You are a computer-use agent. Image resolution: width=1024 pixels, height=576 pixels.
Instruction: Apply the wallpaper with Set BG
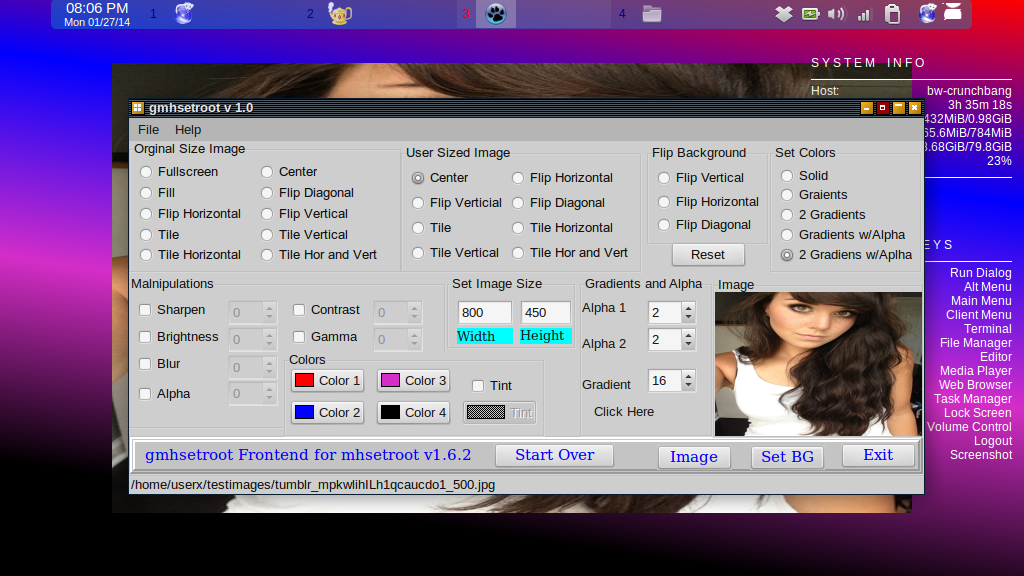[x=787, y=455]
